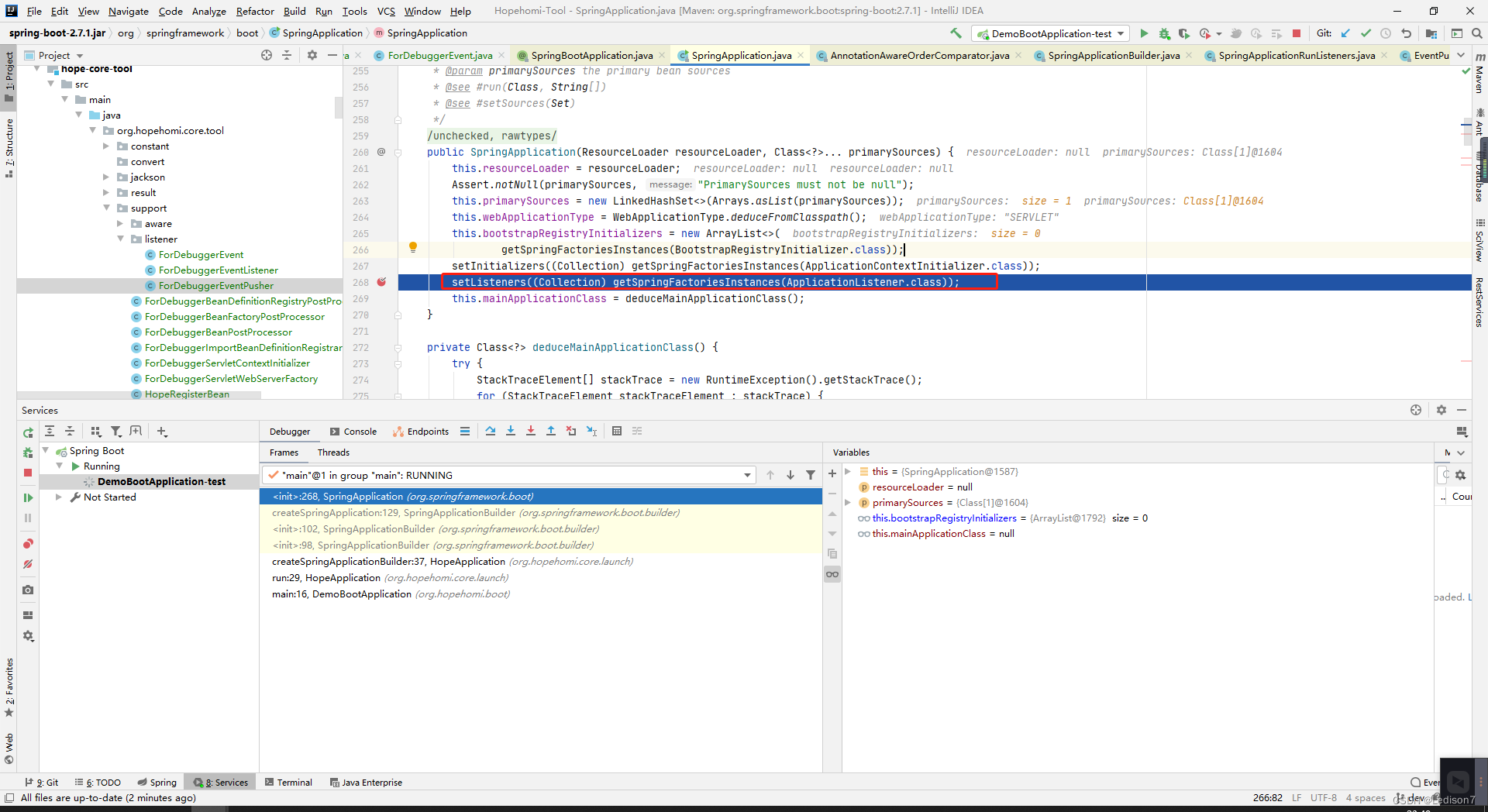The image size is (1488, 812).
Task: Open Search Everywhere magnifier icon
Action: (1477, 33)
